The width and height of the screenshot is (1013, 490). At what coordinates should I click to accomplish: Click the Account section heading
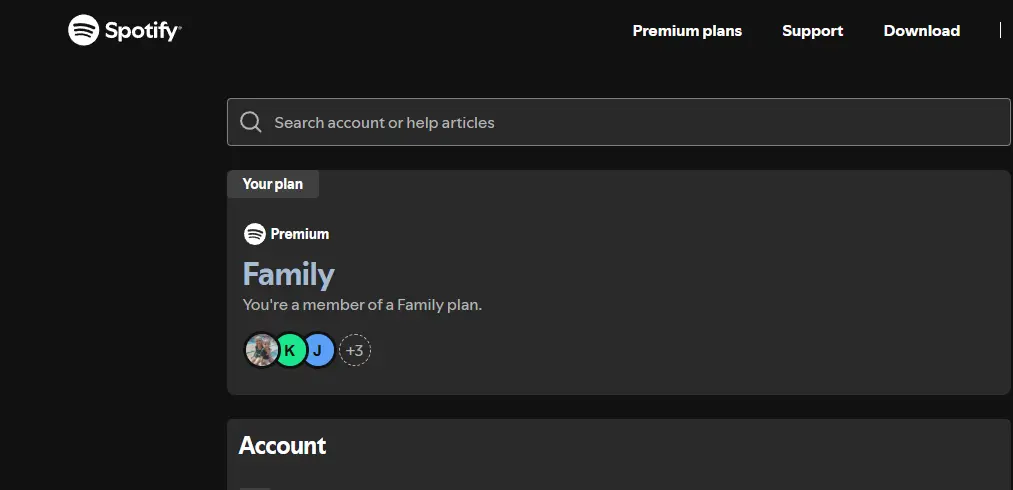tap(282, 445)
